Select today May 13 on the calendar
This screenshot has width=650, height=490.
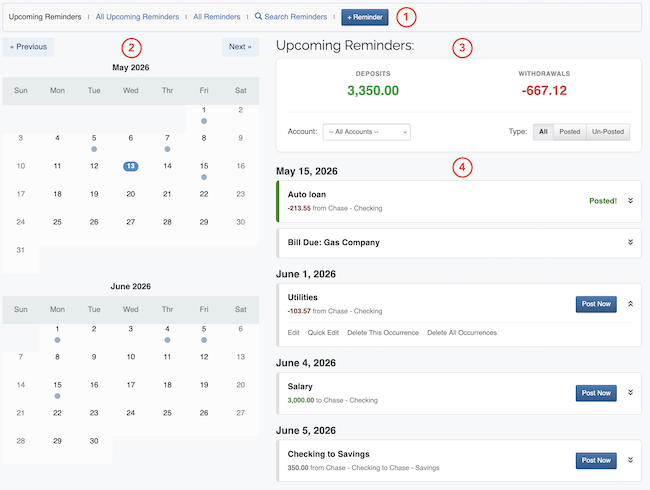131,166
